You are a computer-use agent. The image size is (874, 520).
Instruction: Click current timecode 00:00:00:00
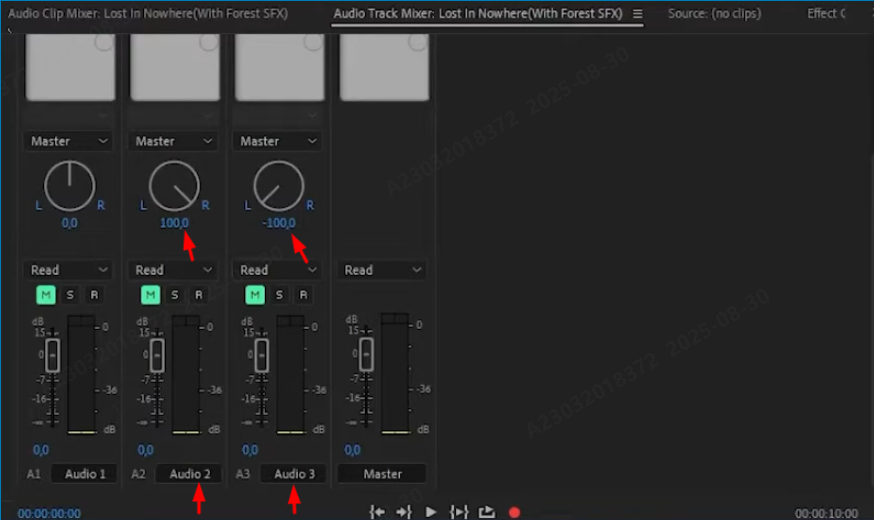coord(49,513)
